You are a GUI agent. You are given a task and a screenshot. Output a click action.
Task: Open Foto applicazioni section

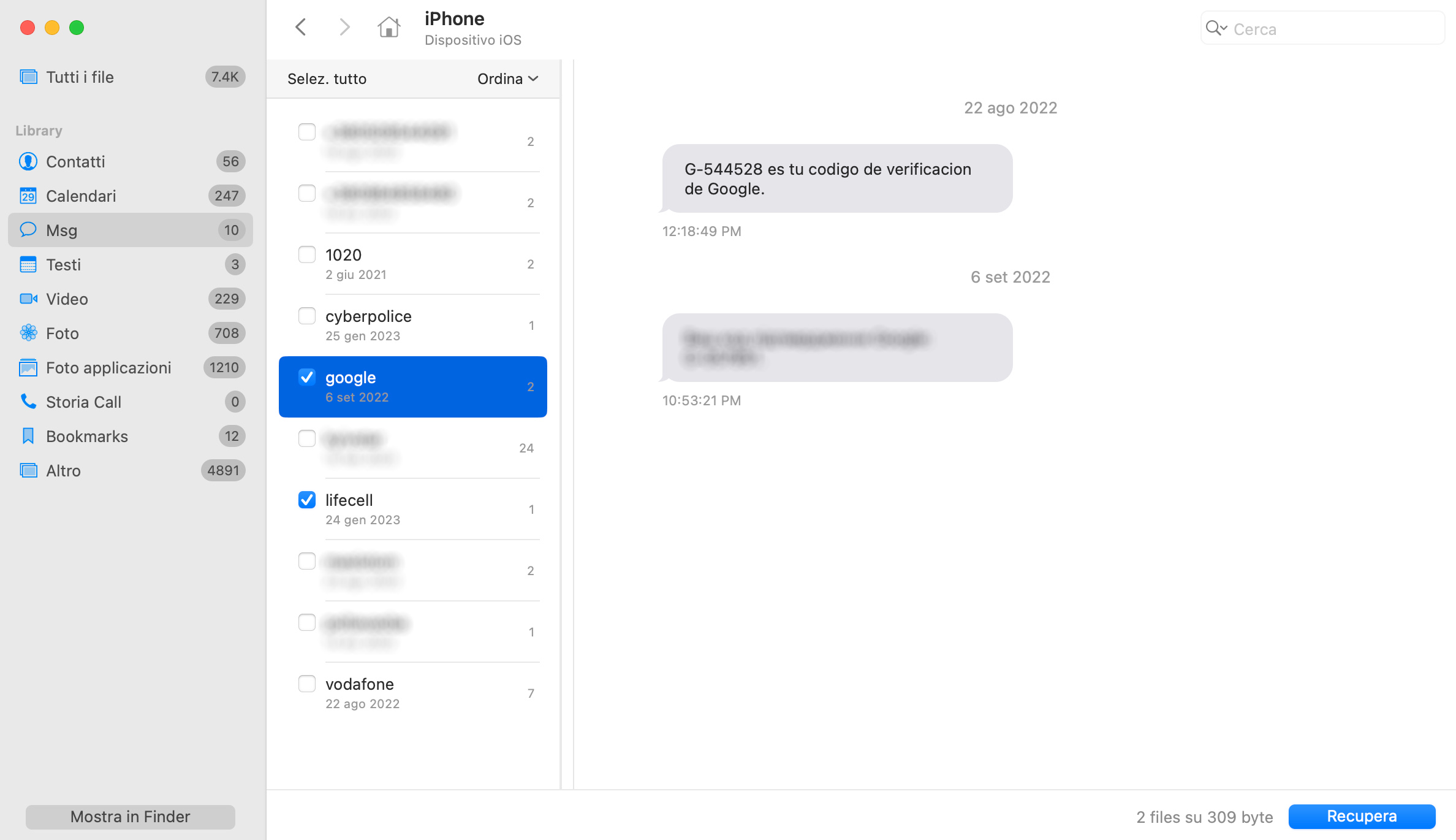click(108, 367)
